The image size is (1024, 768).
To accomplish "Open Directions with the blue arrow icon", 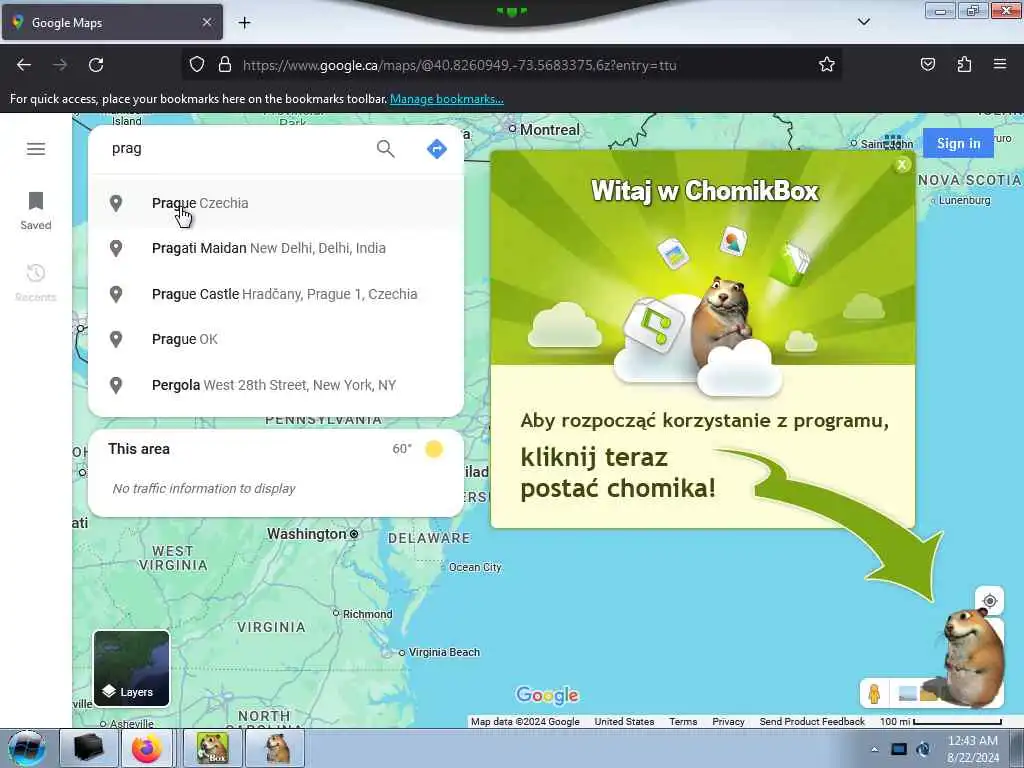I will click(x=436, y=149).
